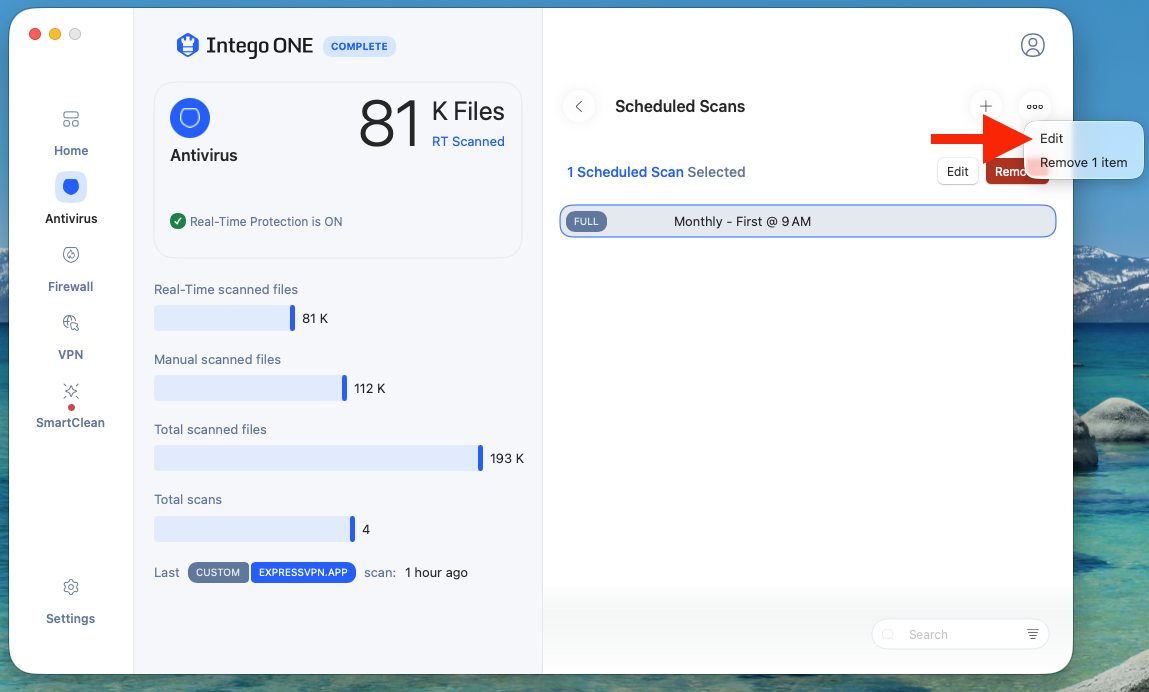Click the RT Scanned link
The height and width of the screenshot is (692, 1149).
click(468, 141)
